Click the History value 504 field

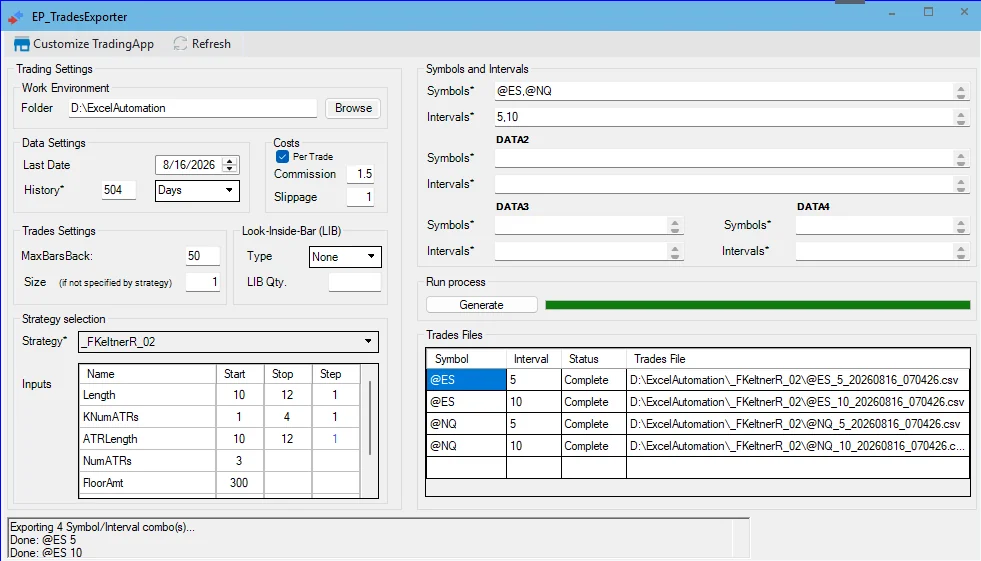point(119,190)
